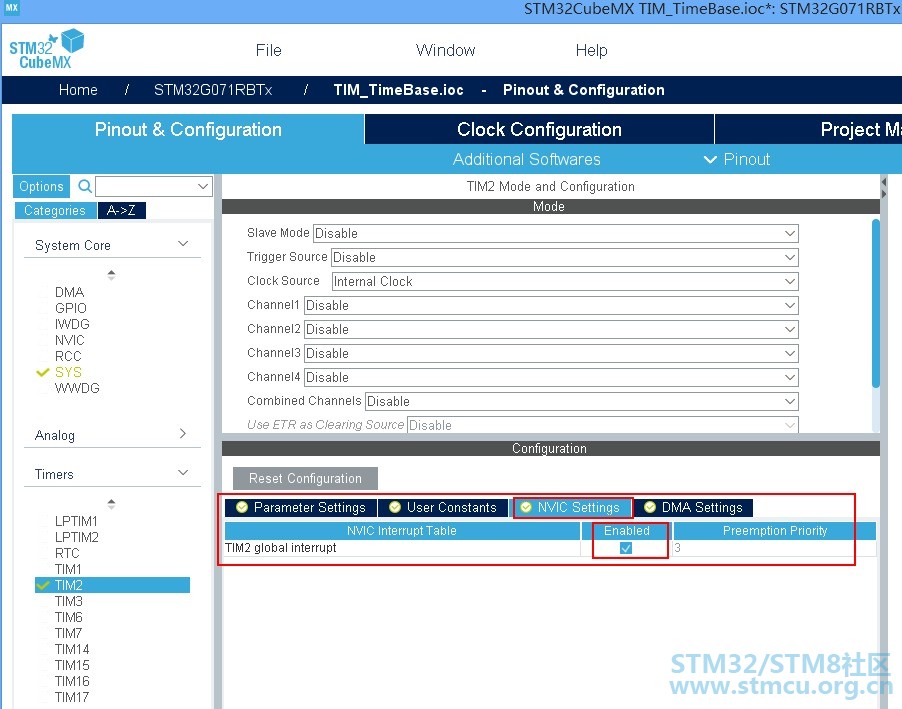Click Reset Configuration button
Image resolution: width=902 pixels, height=709 pixels.
click(305, 478)
